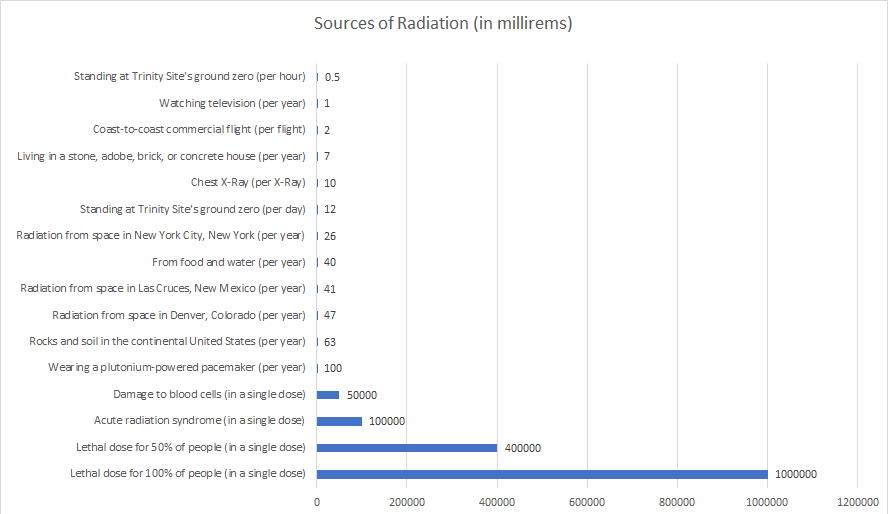This screenshot has height=514, width=888.
Task: Click the 200000 horizontal axis tick label
Action: [407, 499]
